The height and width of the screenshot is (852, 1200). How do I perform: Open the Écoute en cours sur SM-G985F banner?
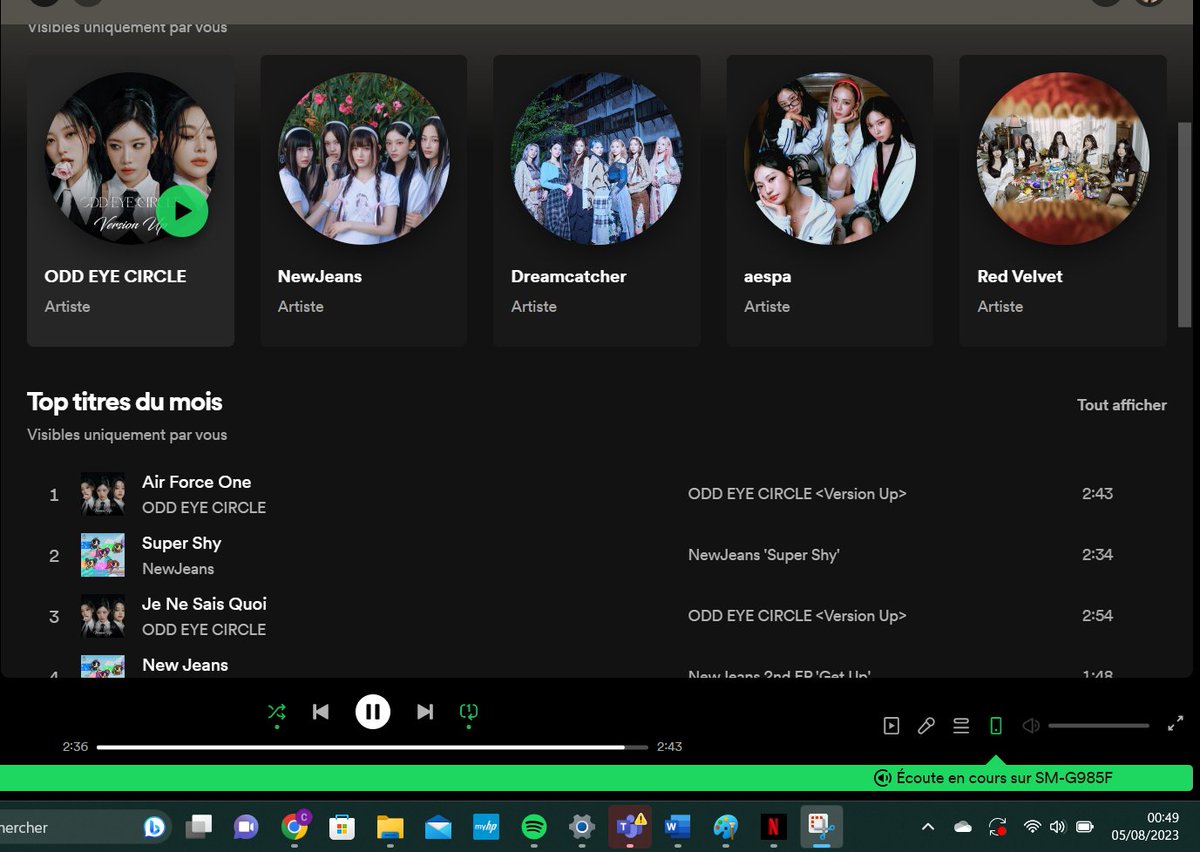596,778
